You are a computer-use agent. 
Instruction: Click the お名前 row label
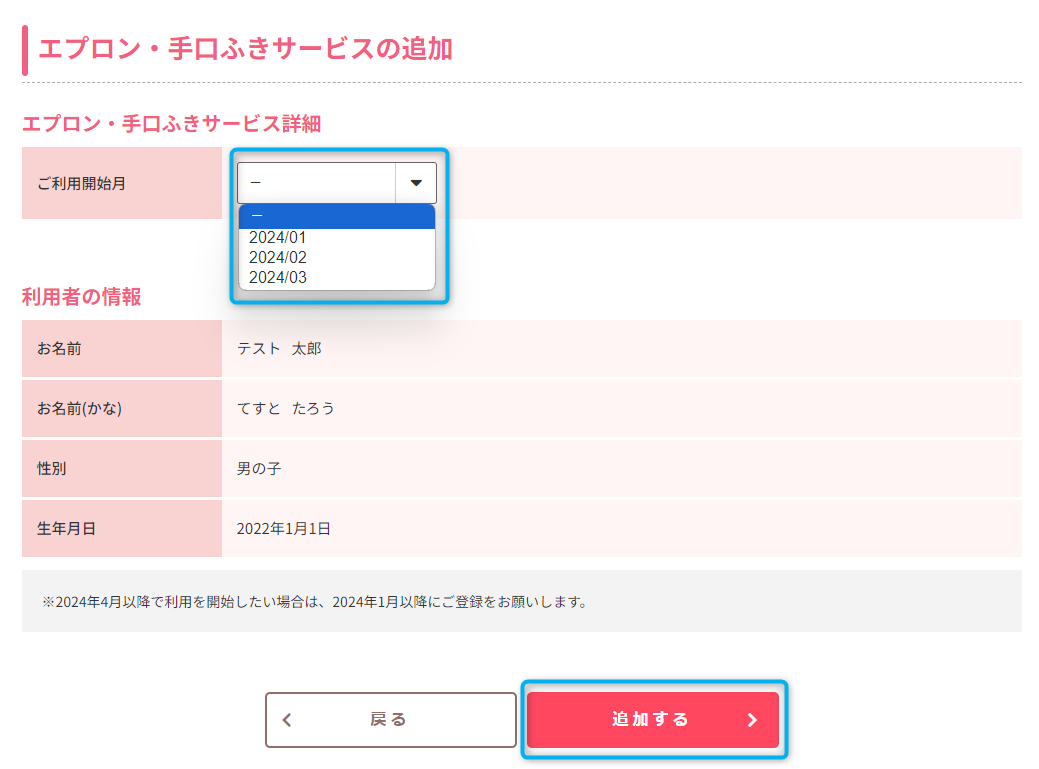coord(60,349)
